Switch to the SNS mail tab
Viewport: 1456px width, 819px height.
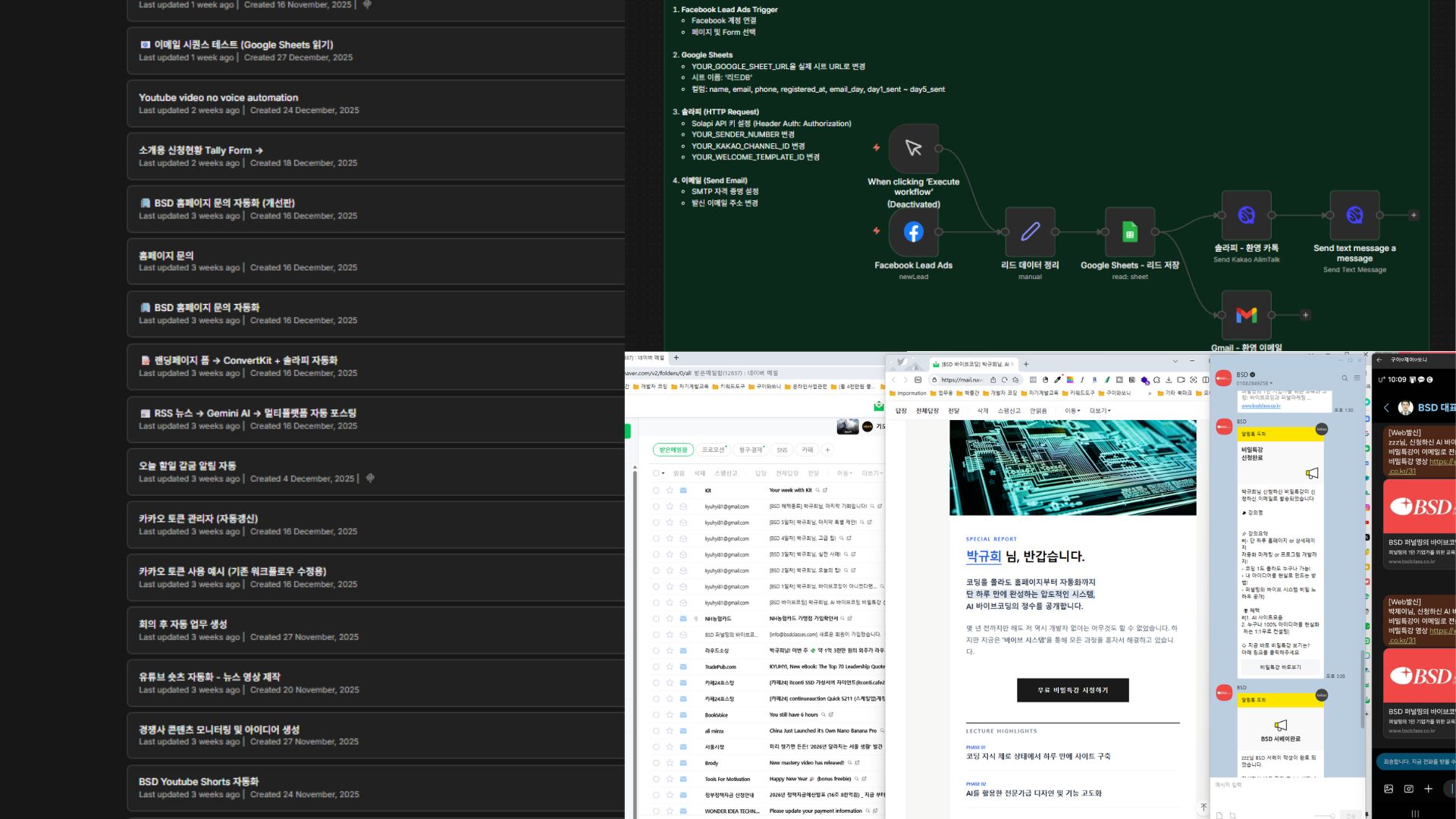coord(782,450)
